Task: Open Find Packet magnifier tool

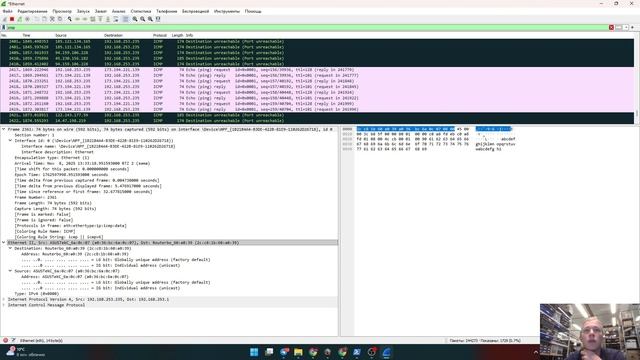Action: [69, 19]
